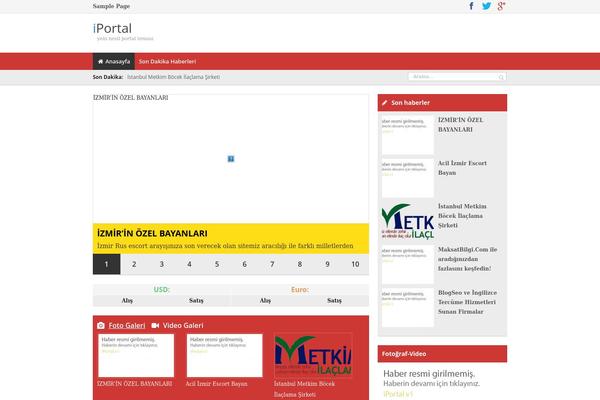Select slide 4 in slider pagination
This screenshot has height=400, width=600.
click(189, 264)
